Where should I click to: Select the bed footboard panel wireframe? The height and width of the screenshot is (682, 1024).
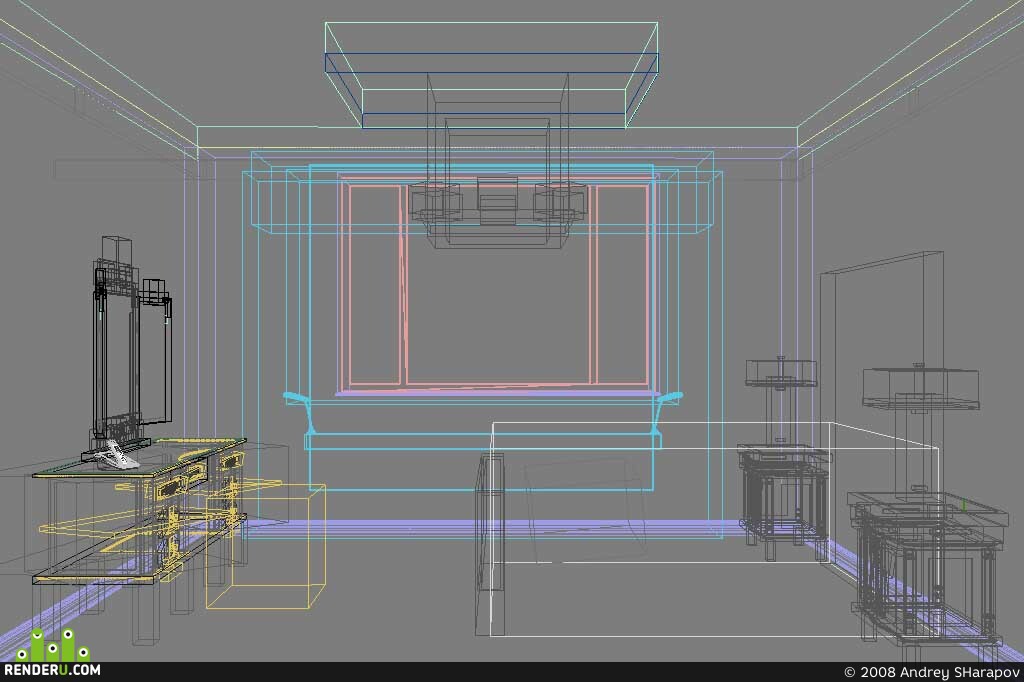(x=490, y=544)
